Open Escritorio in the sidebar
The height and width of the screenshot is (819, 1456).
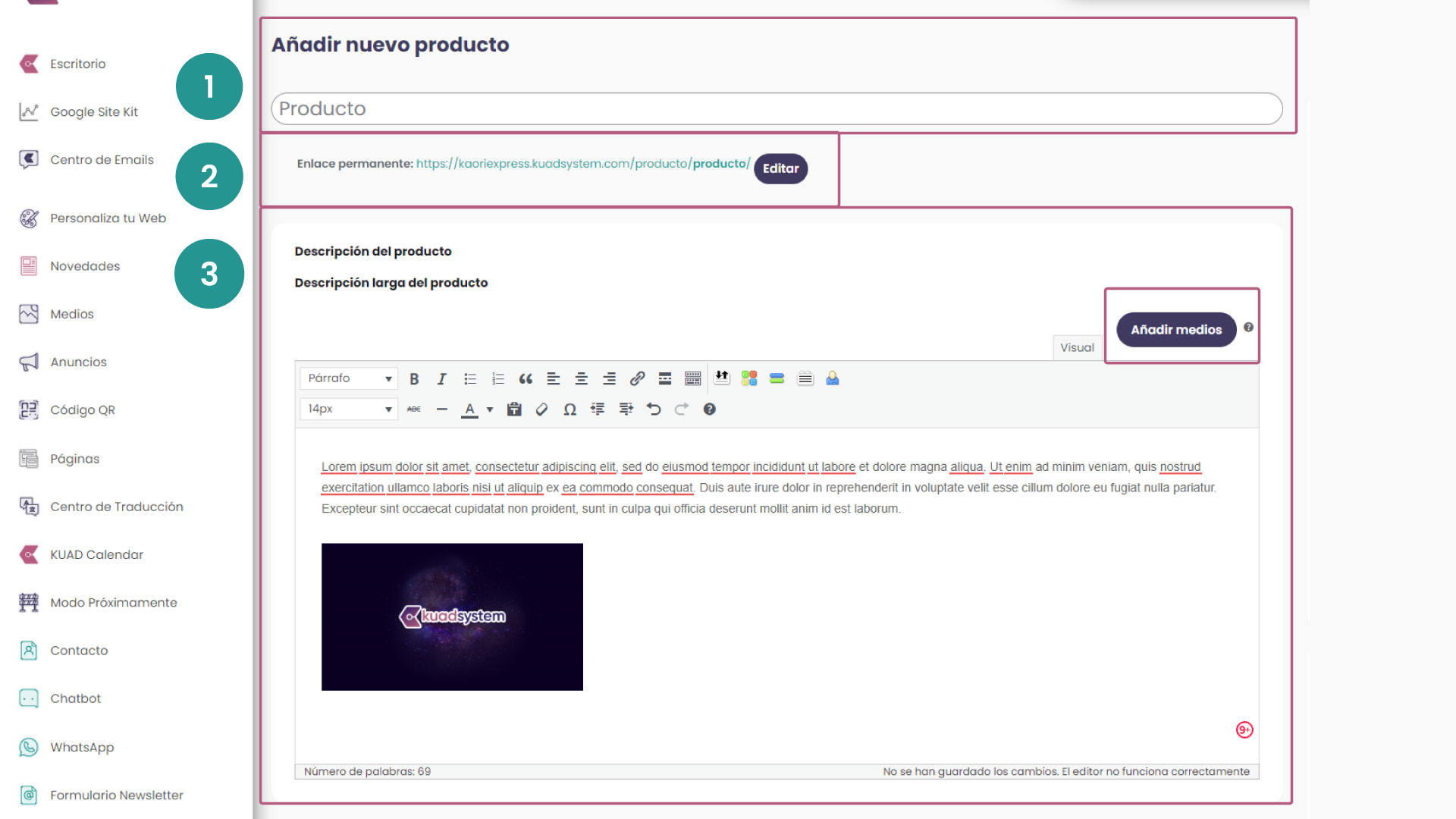[x=77, y=64]
